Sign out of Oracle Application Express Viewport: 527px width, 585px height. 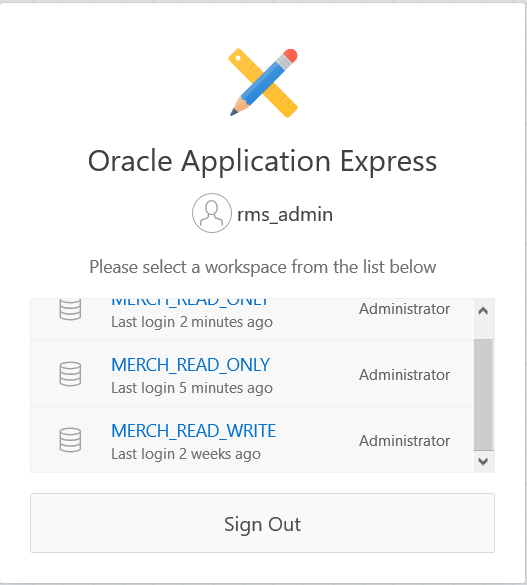(263, 523)
